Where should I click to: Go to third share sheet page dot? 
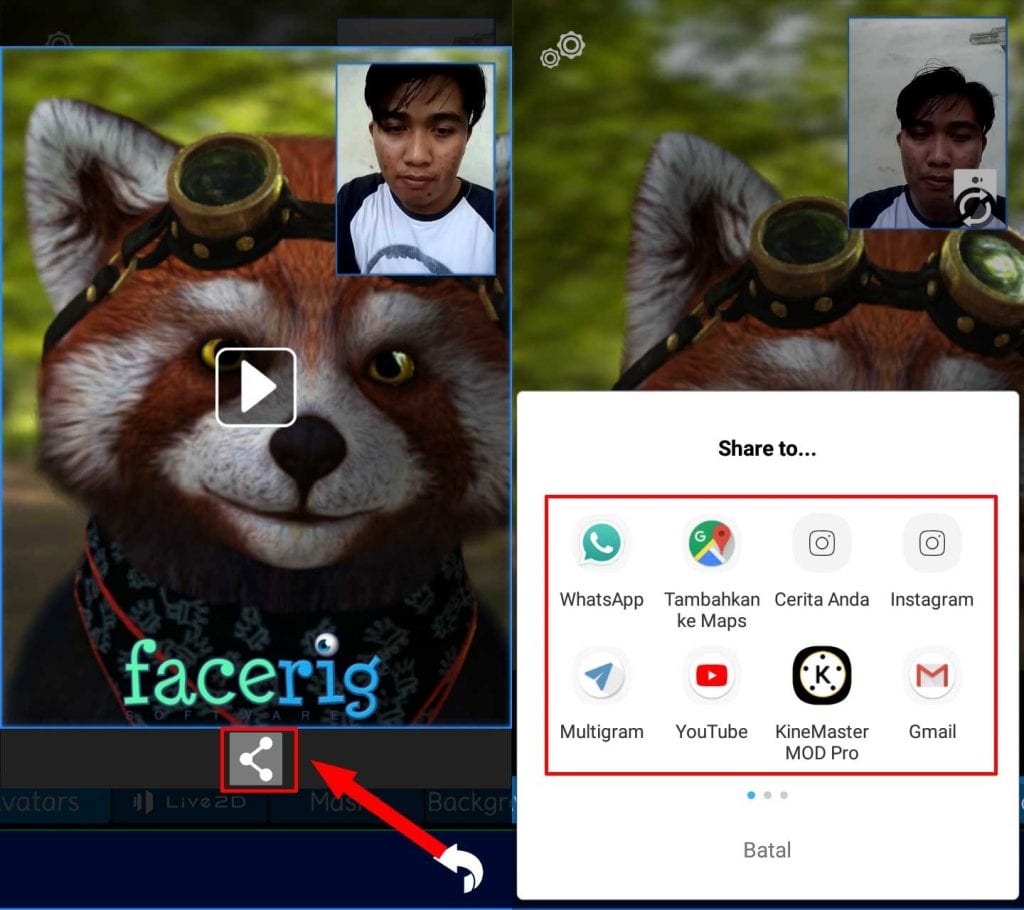pyautogui.click(x=784, y=795)
